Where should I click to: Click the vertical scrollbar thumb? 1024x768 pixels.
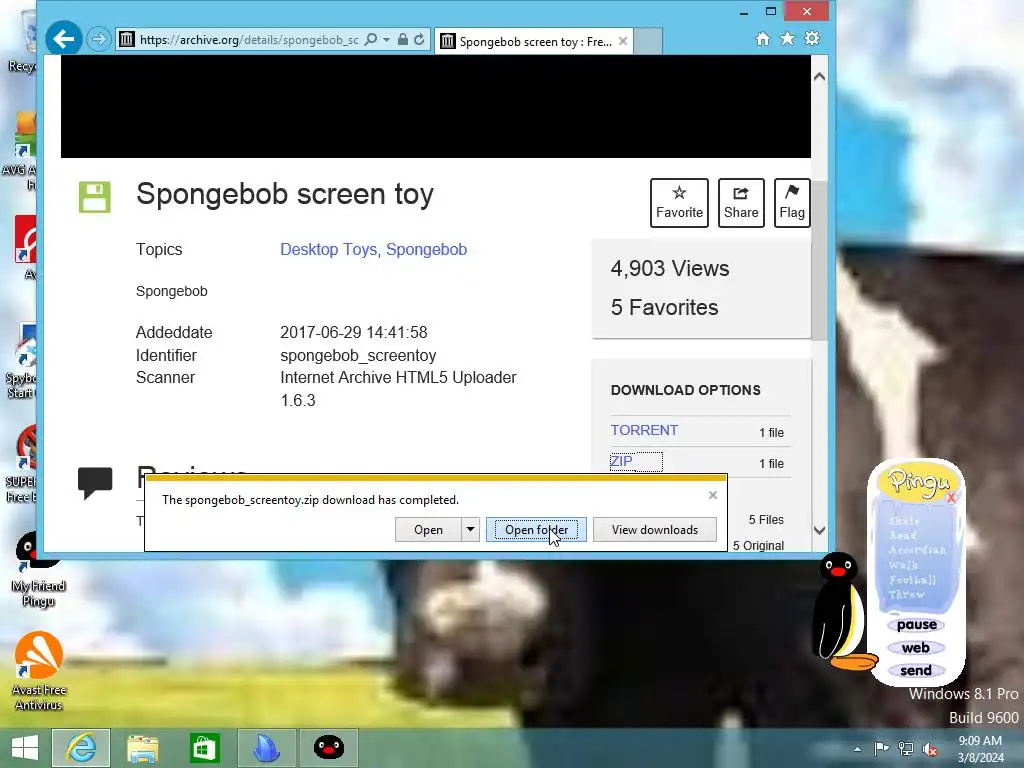[x=820, y=260]
